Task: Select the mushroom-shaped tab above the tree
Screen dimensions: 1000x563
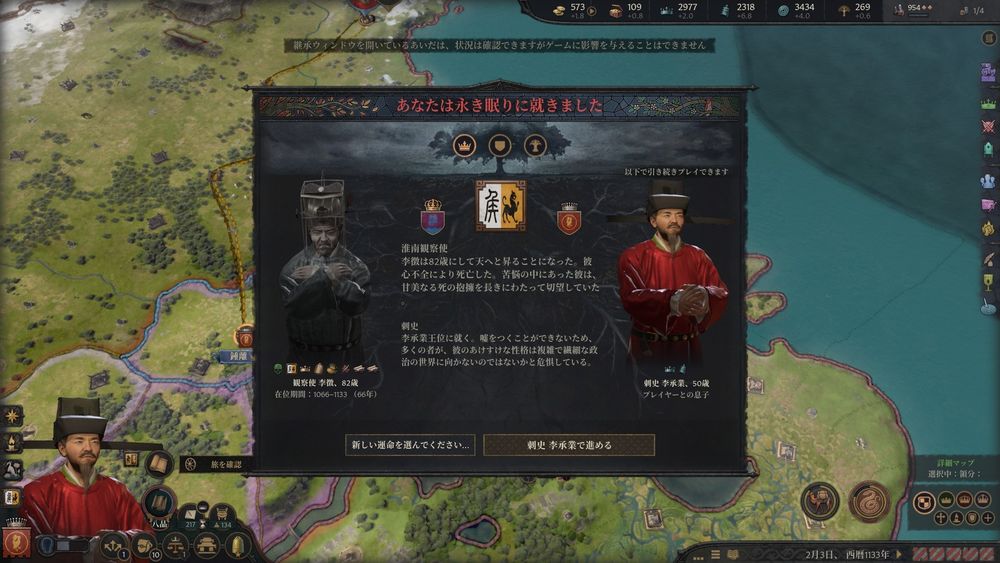Action: (x=535, y=146)
